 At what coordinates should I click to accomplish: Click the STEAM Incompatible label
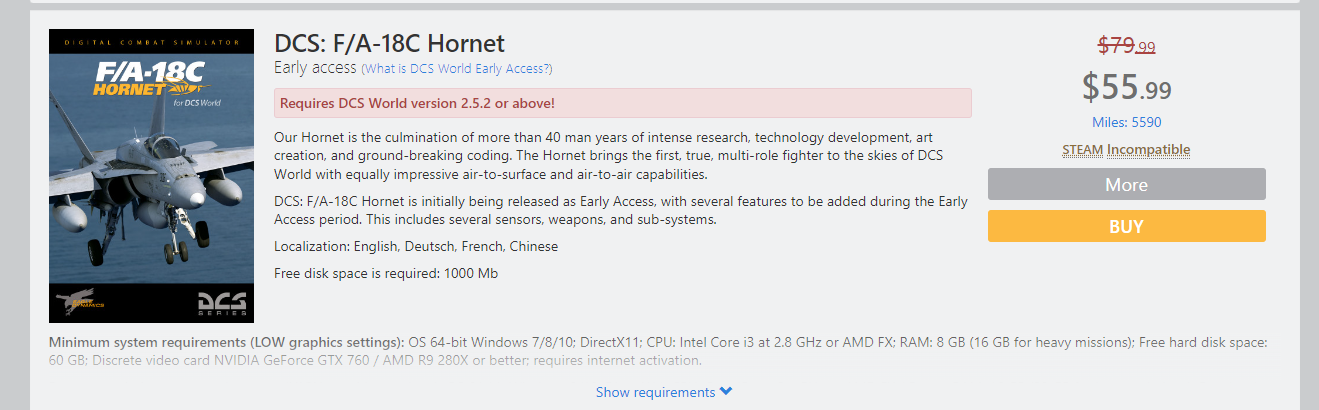click(1126, 150)
